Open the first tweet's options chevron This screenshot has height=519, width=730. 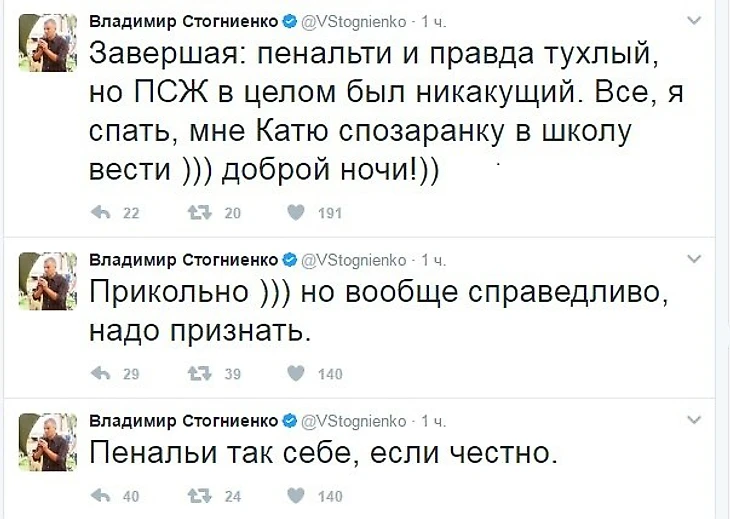tap(695, 20)
